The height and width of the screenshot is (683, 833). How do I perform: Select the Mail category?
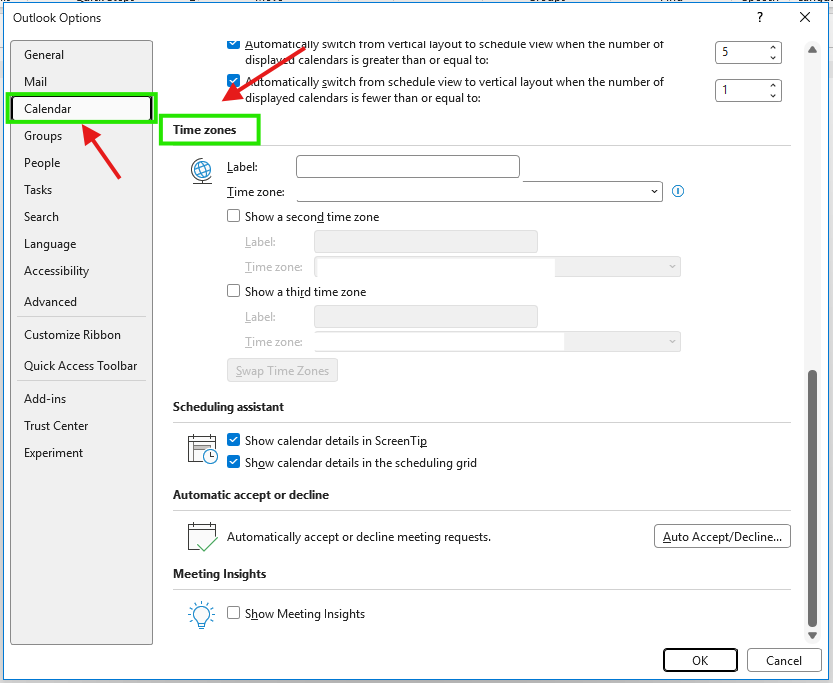click(x=81, y=82)
